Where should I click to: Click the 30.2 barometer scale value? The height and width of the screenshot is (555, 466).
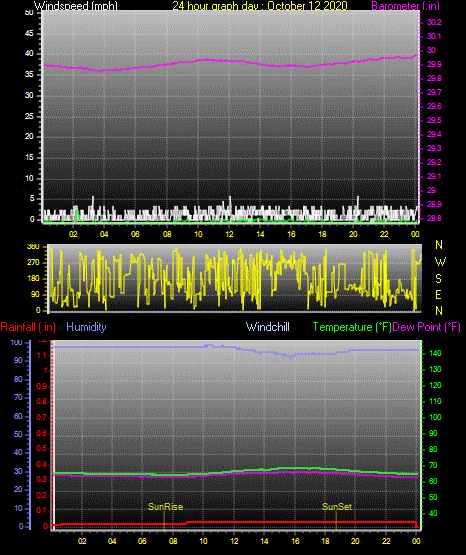434,22
